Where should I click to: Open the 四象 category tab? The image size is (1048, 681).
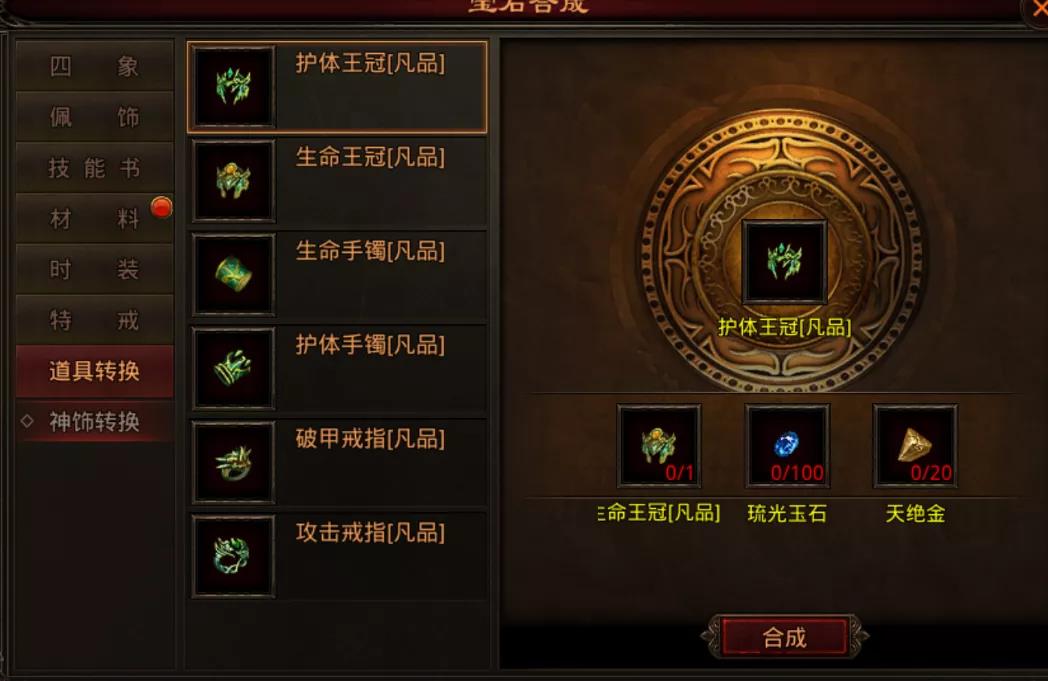pos(94,66)
